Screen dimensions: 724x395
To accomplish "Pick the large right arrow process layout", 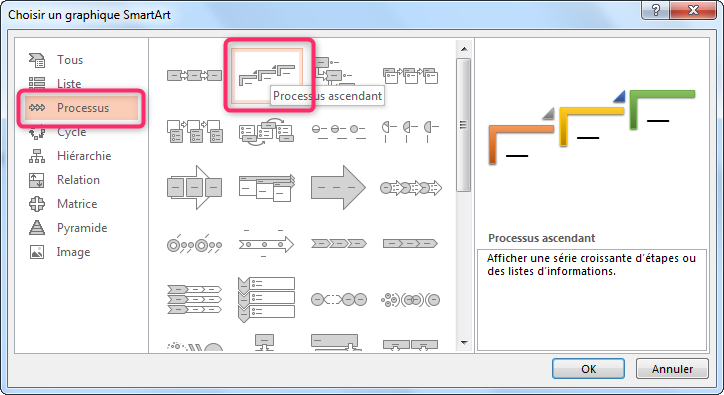I will [338, 188].
